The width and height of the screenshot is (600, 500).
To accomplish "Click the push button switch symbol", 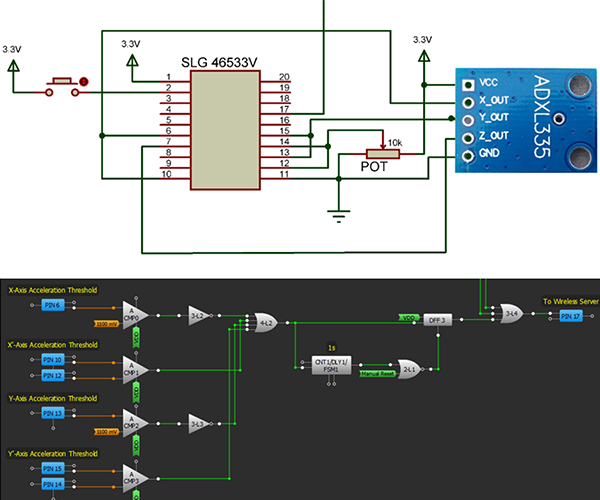I will point(62,87).
